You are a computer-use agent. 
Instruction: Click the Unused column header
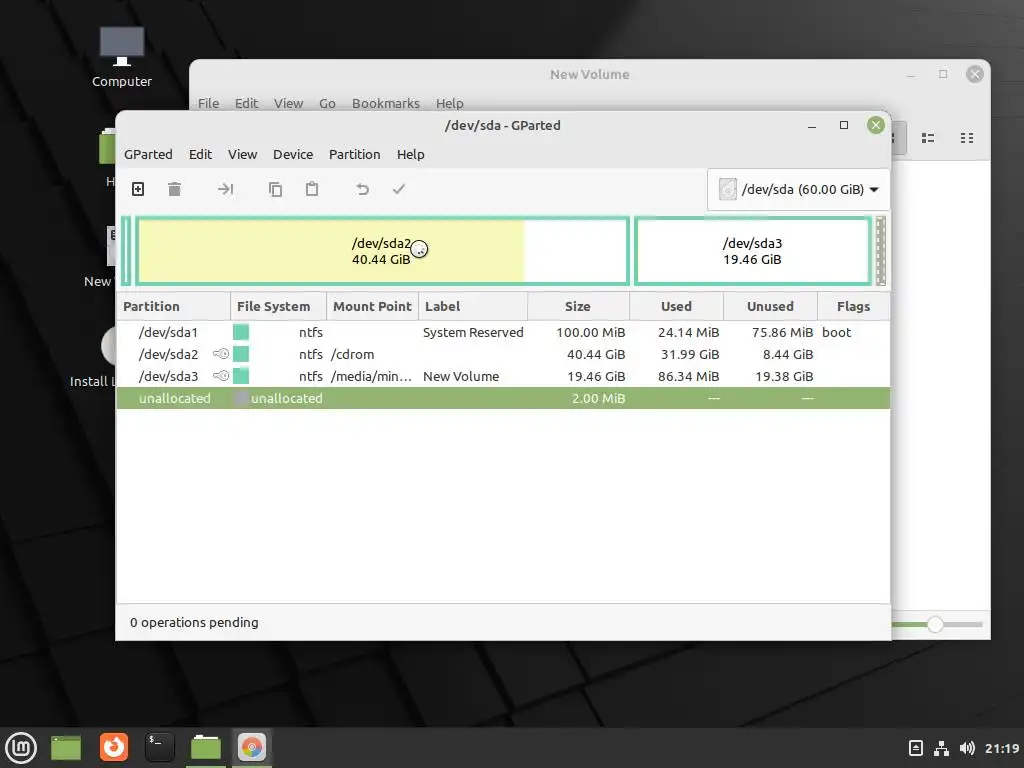pos(771,307)
